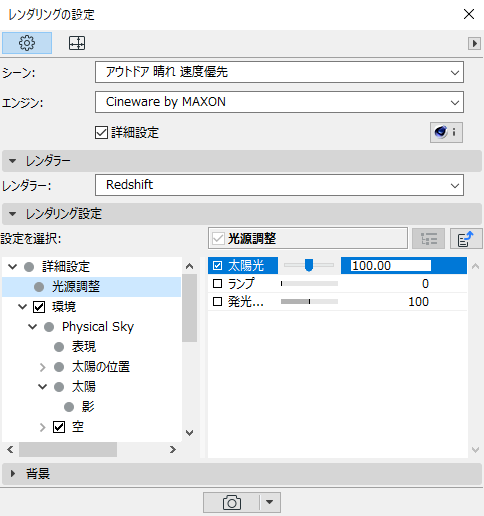Toggle the 詳細設定 checkbox
Screen dimensions: 484x516
click(x=101, y=132)
